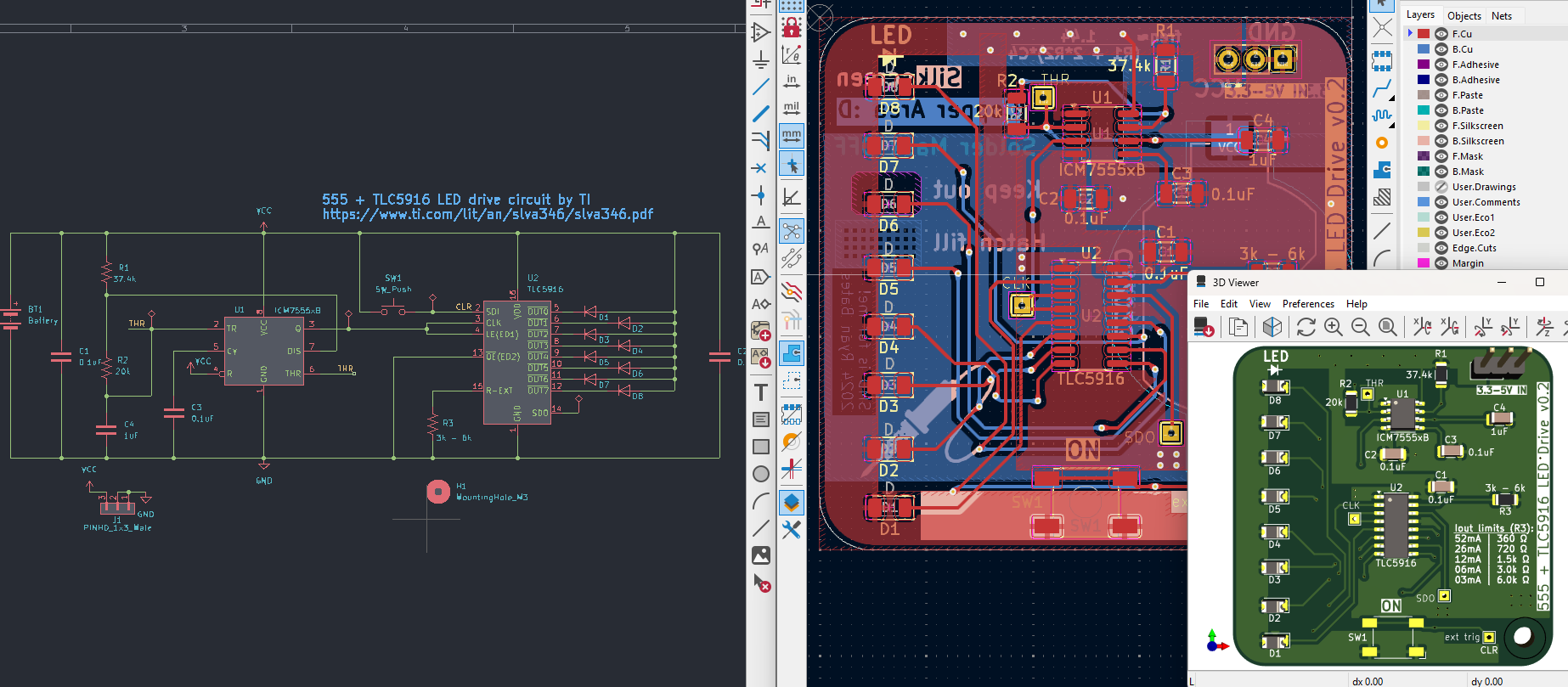Select the schematic Circle drawing tool
1568x687 pixels.
tap(761, 474)
